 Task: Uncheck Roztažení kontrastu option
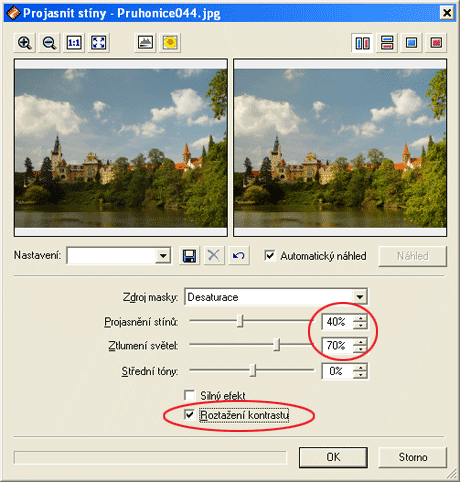point(189,415)
